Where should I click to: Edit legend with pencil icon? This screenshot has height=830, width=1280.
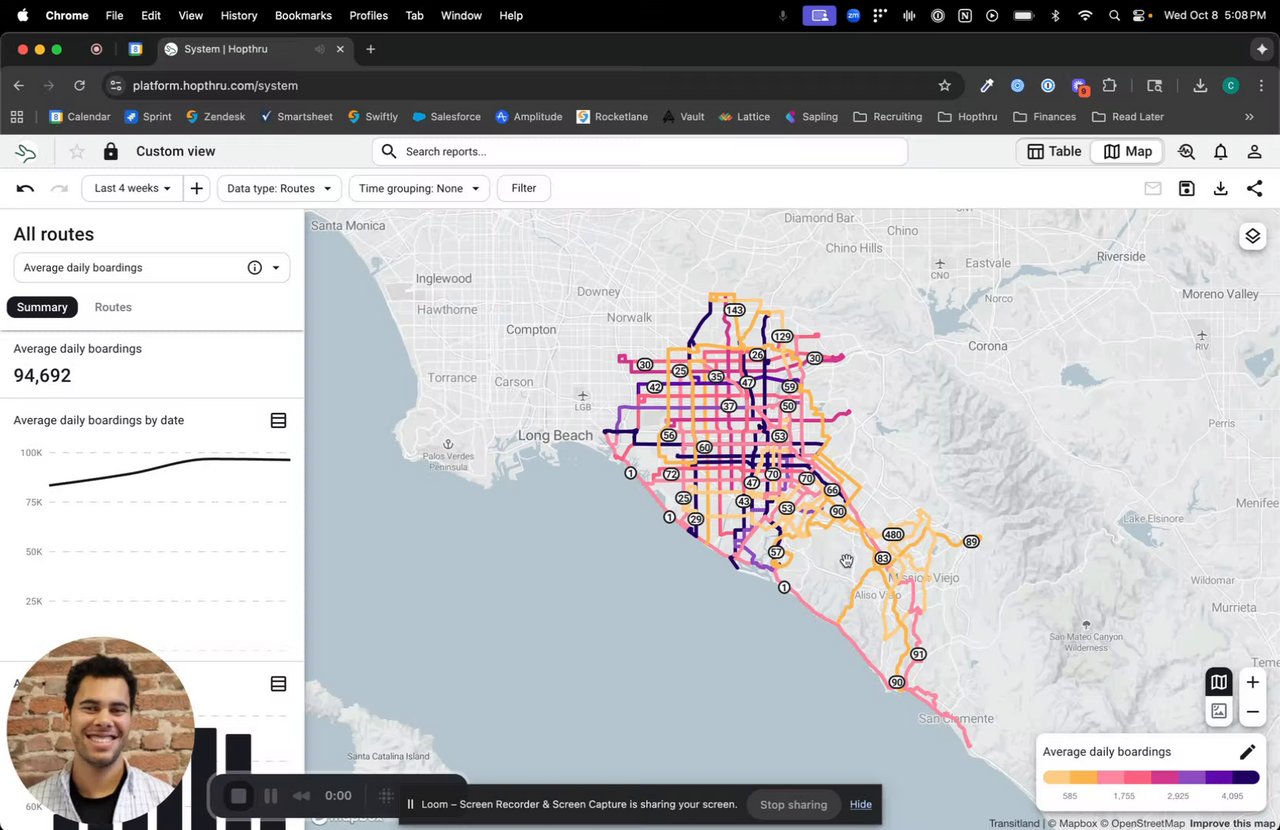[x=1247, y=752]
